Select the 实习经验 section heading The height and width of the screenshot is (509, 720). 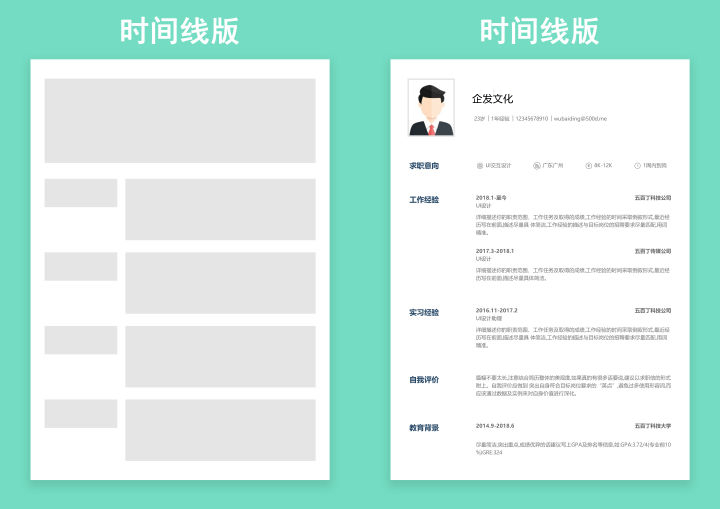click(423, 312)
